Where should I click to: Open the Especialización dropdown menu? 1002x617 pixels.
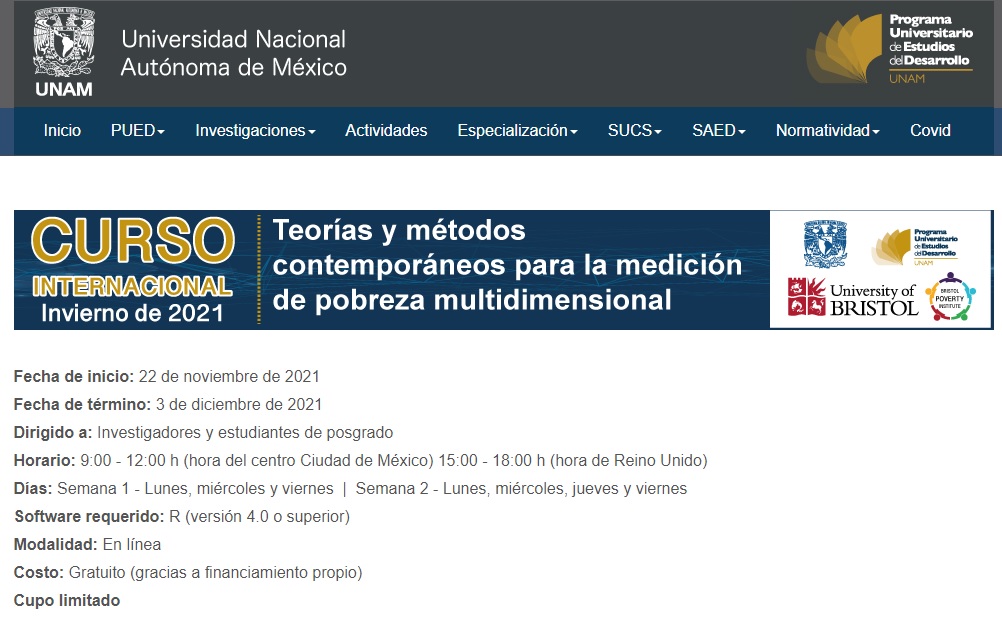click(x=517, y=130)
